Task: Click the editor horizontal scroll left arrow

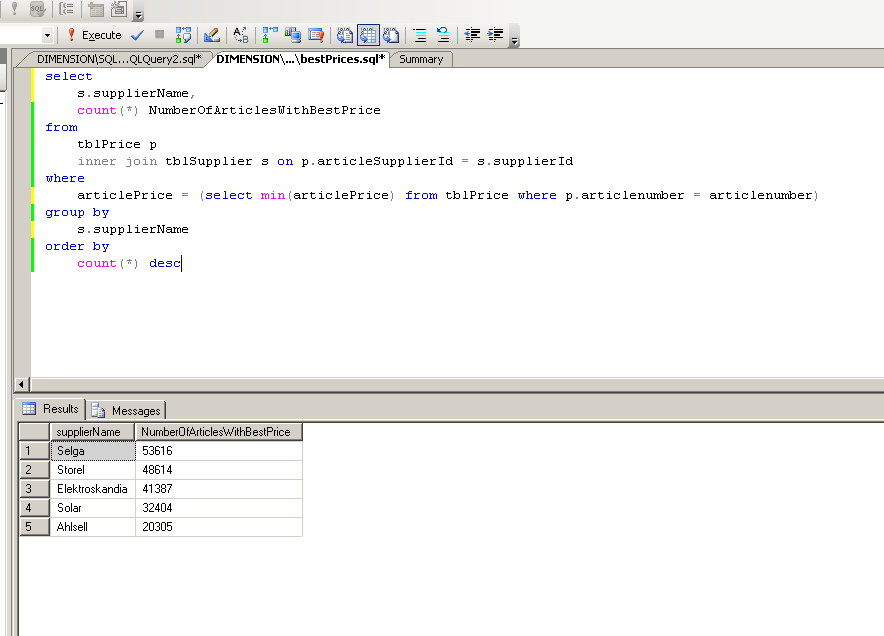Action: 21,385
